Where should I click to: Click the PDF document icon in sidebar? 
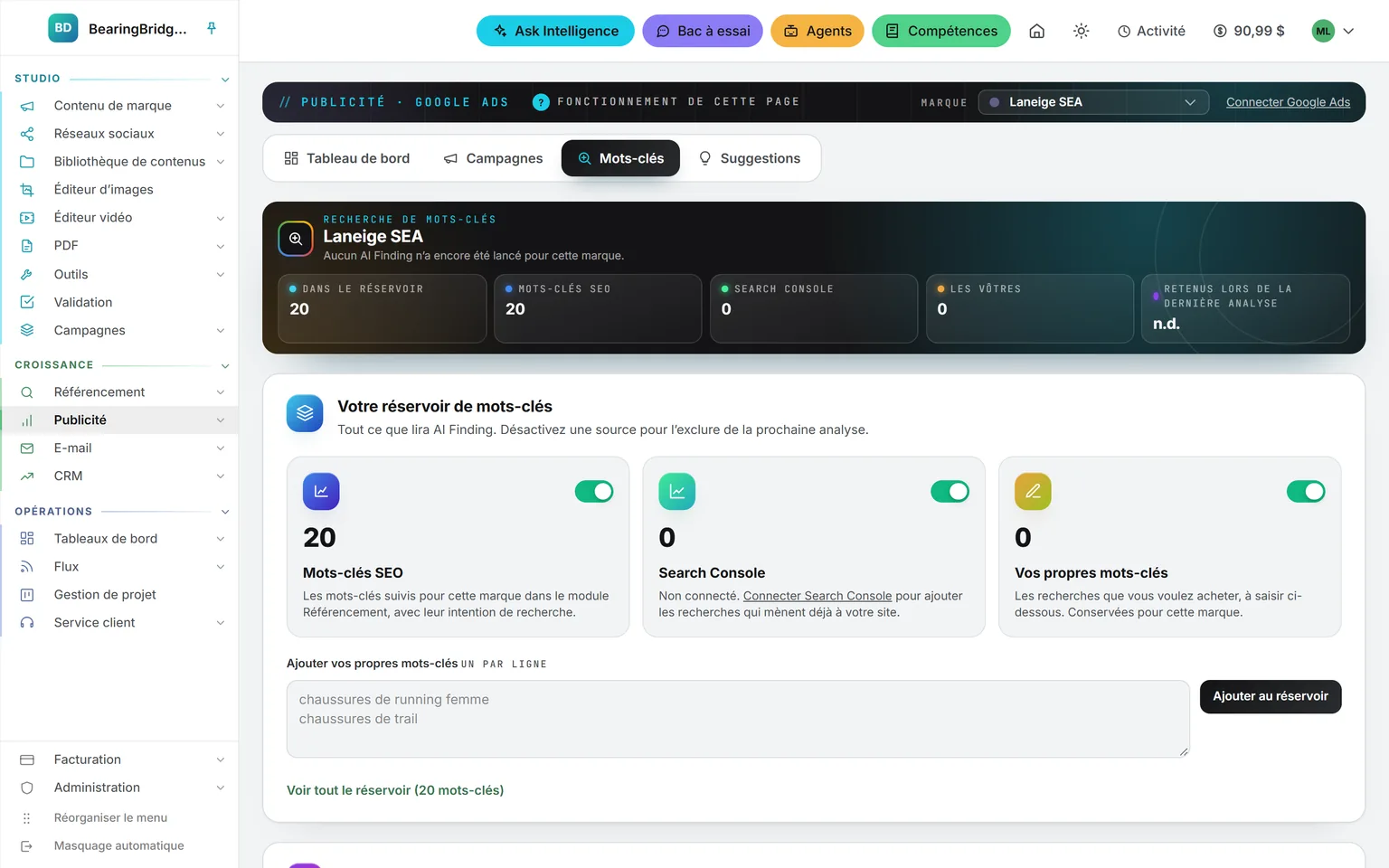(27, 246)
